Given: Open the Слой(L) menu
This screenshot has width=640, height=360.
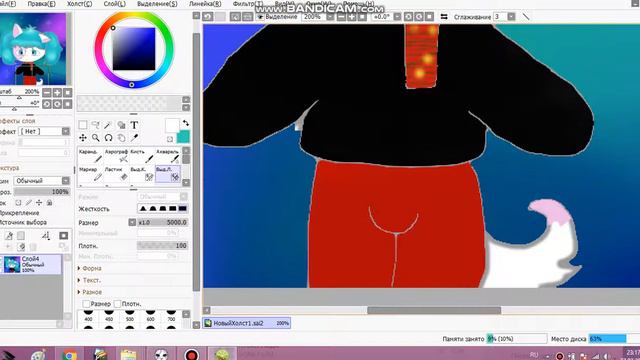Looking at the screenshot, I should pyautogui.click(x=115, y=4).
